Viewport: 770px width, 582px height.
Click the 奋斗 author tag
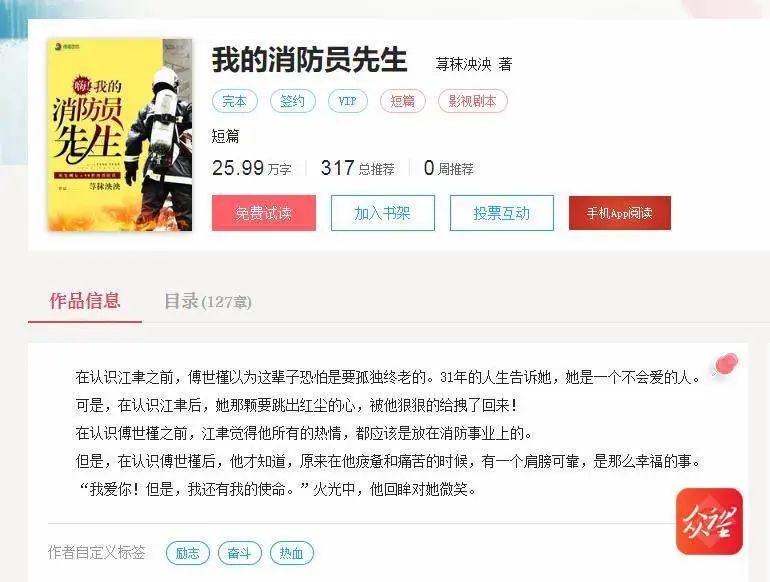(240, 553)
